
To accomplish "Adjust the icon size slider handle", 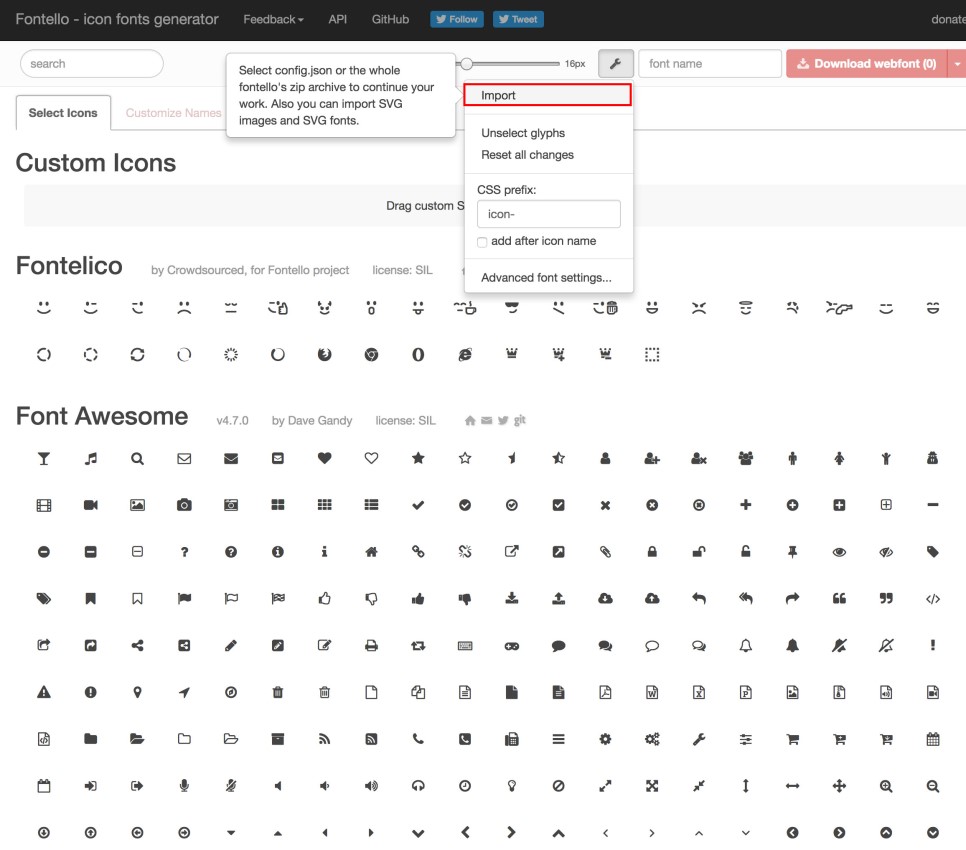I will coord(466,63).
